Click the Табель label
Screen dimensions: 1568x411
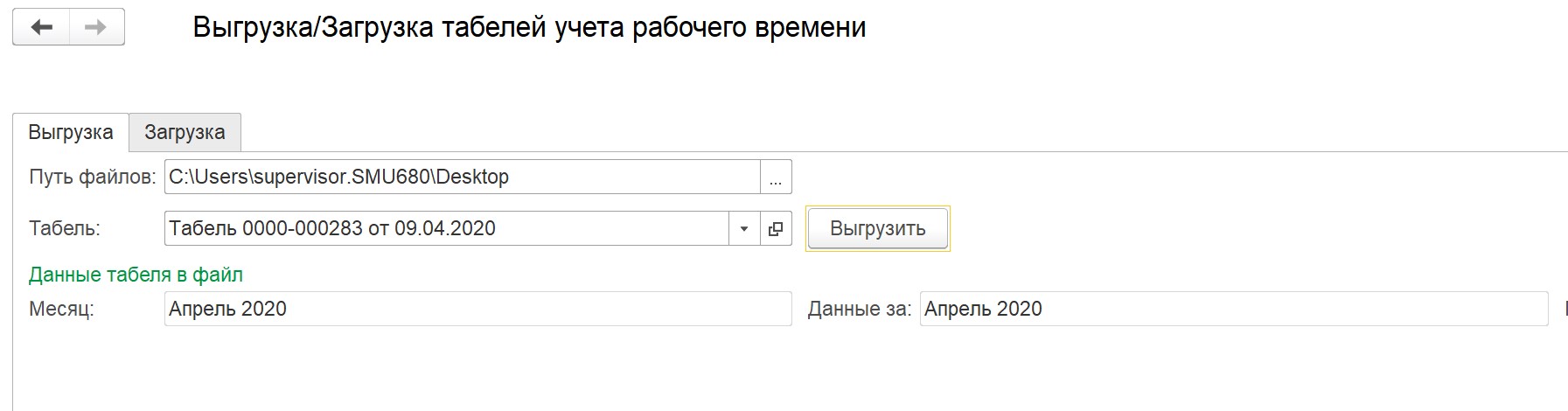(x=65, y=229)
